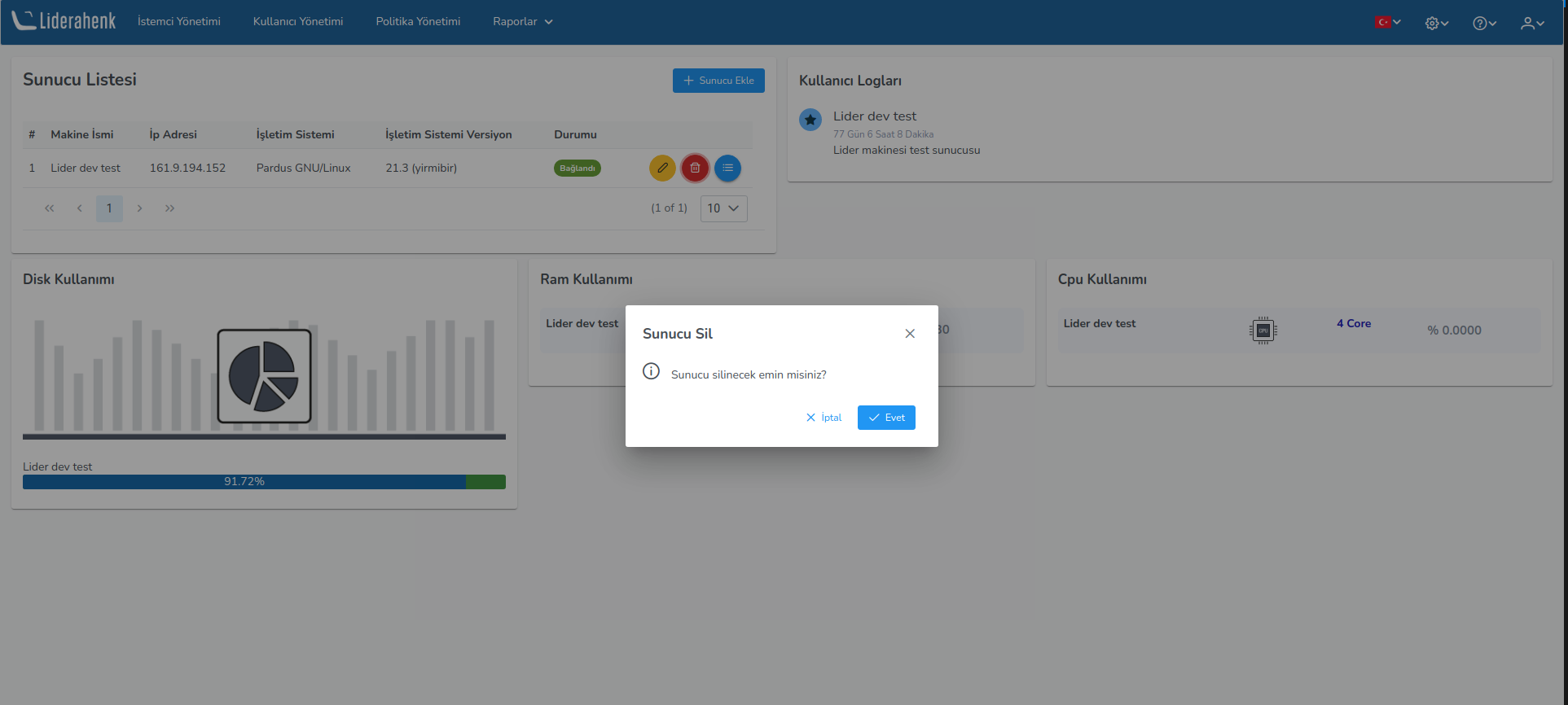This screenshot has width=1568, height=705.
Task: Confirm deletion with Evet button
Action: click(x=886, y=418)
